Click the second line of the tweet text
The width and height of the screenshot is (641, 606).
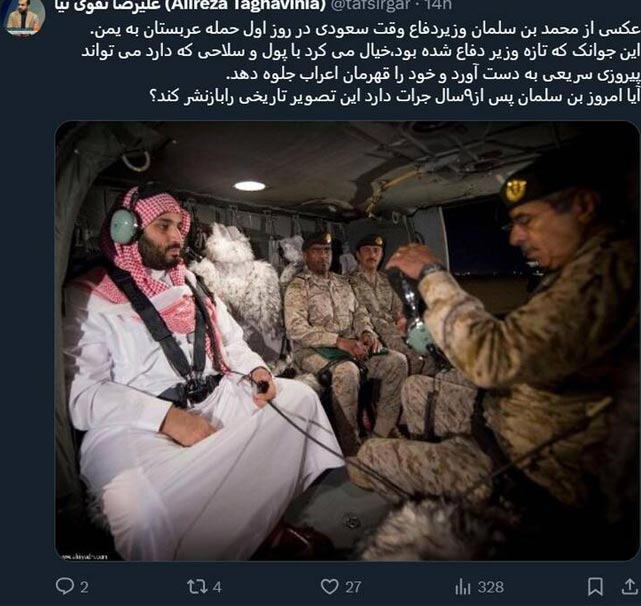tap(360, 52)
